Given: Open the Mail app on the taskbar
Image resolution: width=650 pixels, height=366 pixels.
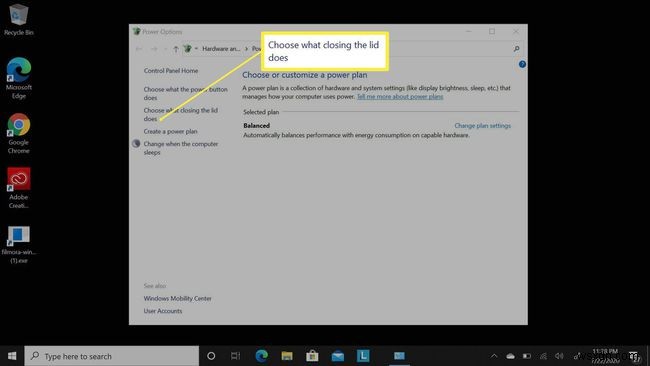Looking at the screenshot, I should (x=338, y=356).
